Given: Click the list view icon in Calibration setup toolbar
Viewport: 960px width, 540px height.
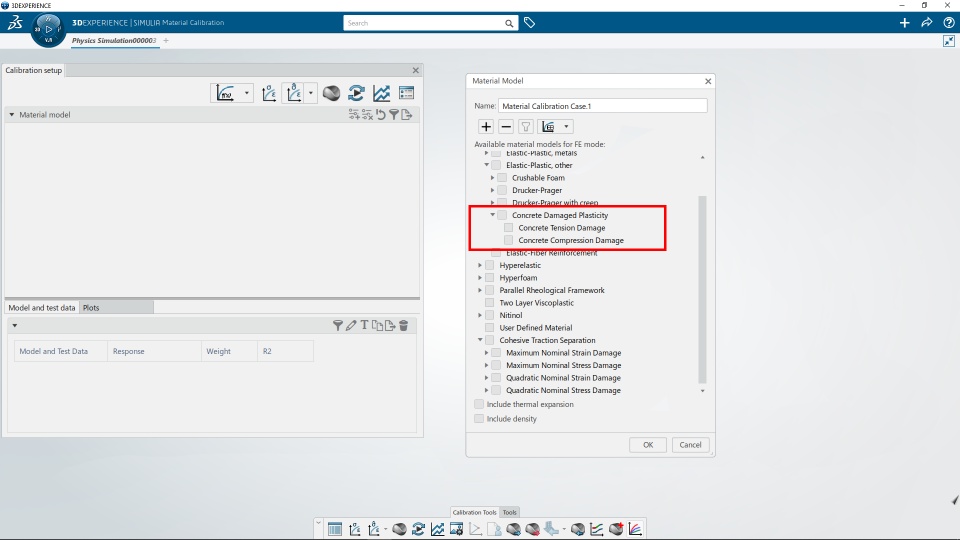Looking at the screenshot, I should [x=407, y=93].
